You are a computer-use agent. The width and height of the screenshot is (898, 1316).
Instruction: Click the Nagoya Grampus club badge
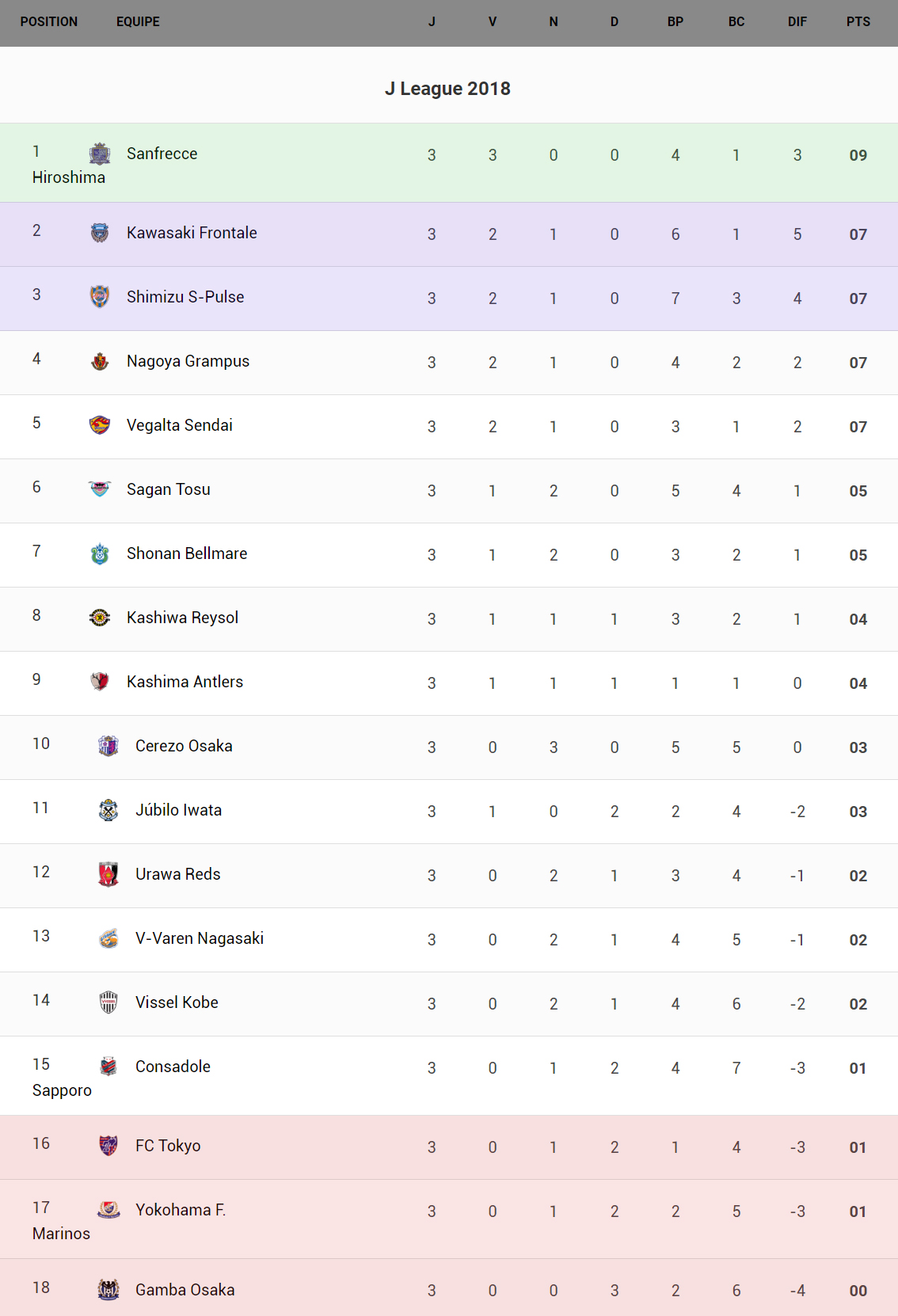100,361
